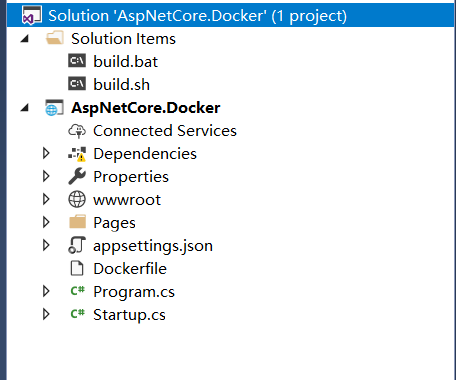Click the Program.cs C# file icon

click(78, 291)
